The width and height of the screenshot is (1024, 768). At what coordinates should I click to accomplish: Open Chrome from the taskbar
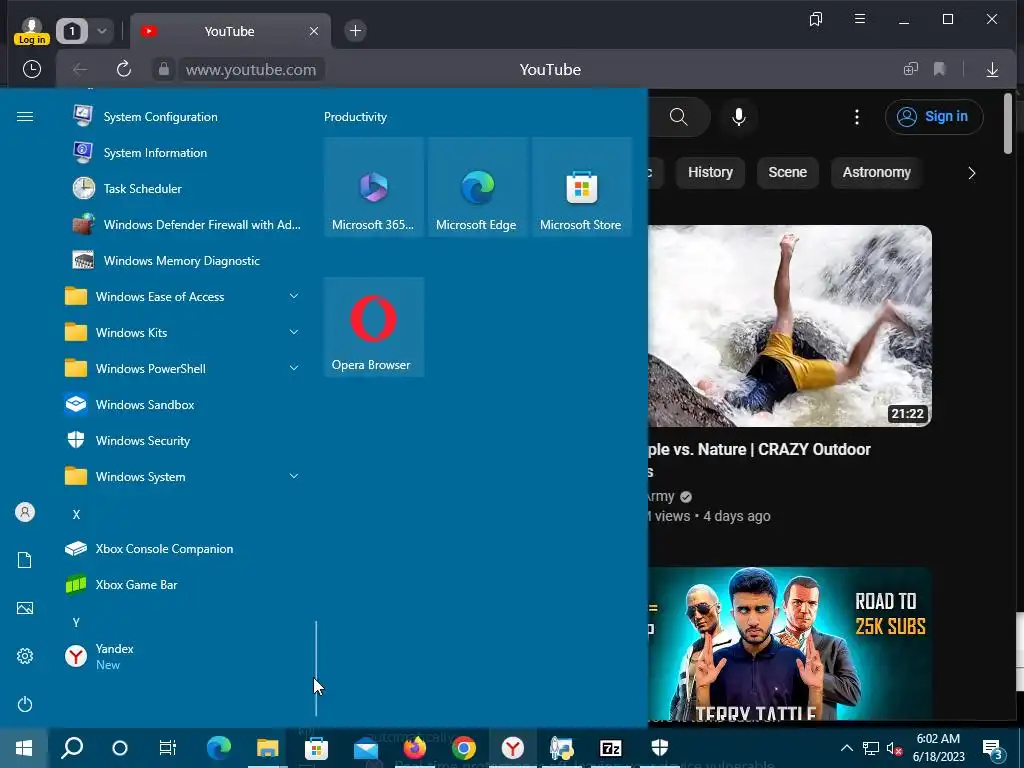pos(464,748)
